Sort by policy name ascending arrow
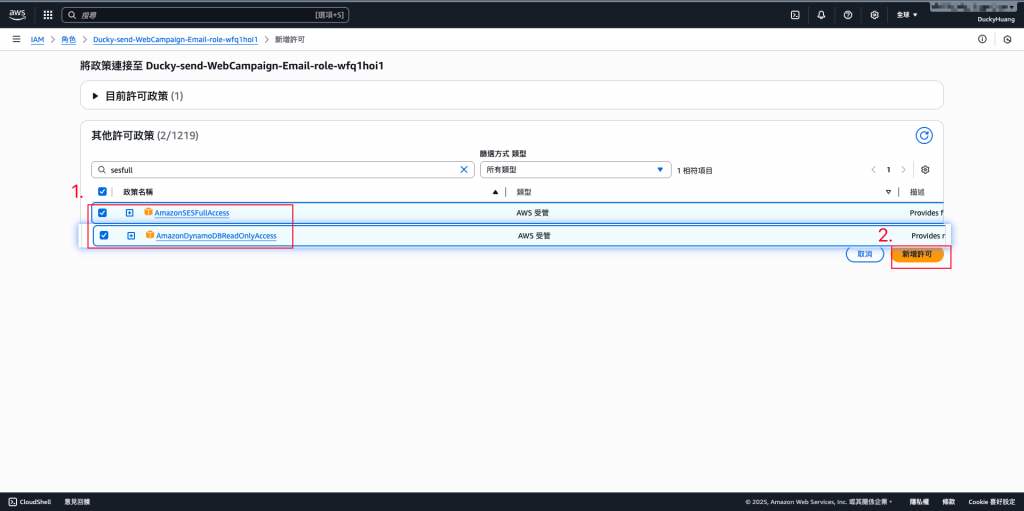The image size is (1024, 511). [495, 191]
